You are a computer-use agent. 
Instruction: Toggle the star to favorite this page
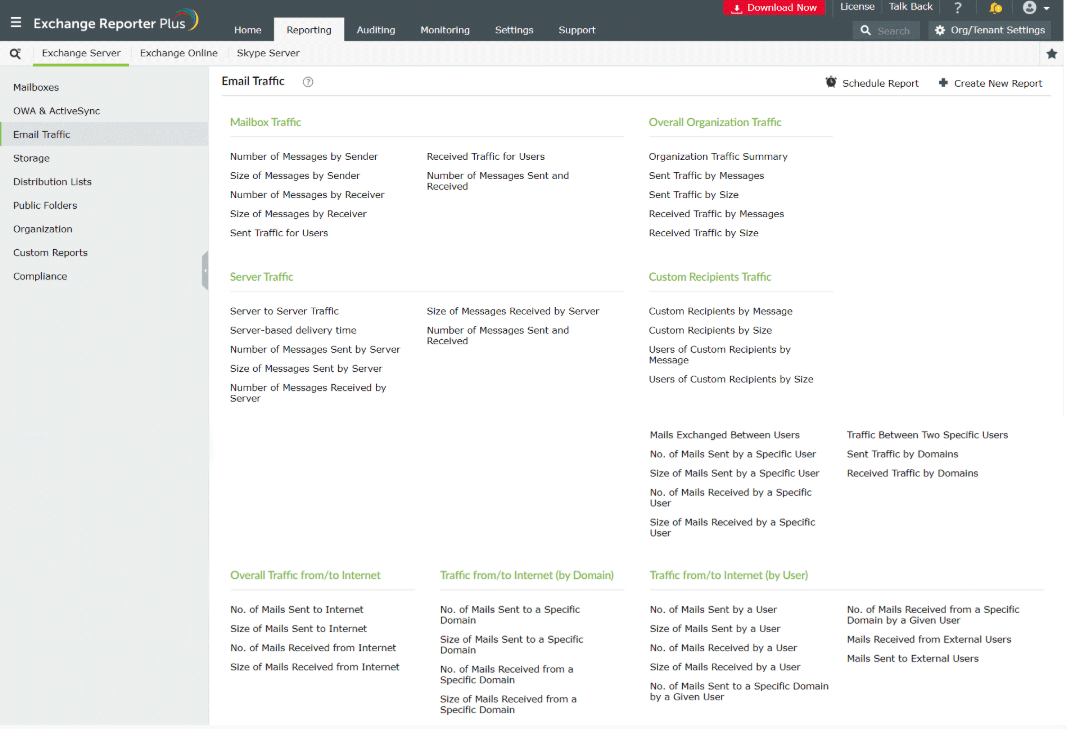click(x=1051, y=52)
